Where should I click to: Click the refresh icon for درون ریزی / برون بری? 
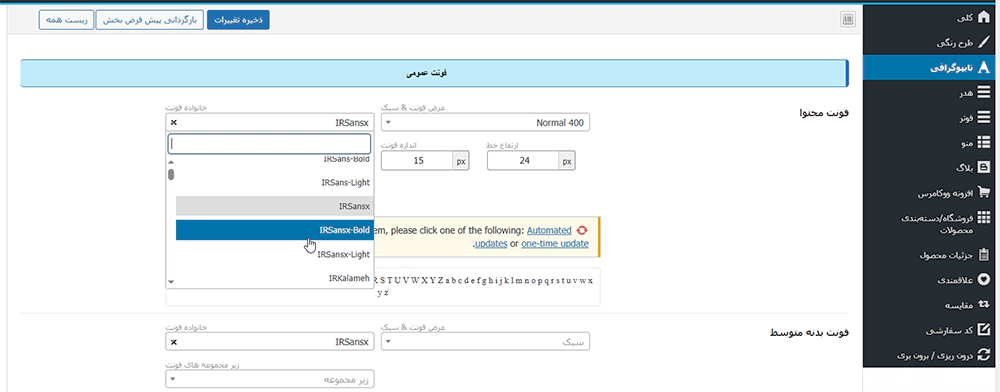[x=983, y=355]
